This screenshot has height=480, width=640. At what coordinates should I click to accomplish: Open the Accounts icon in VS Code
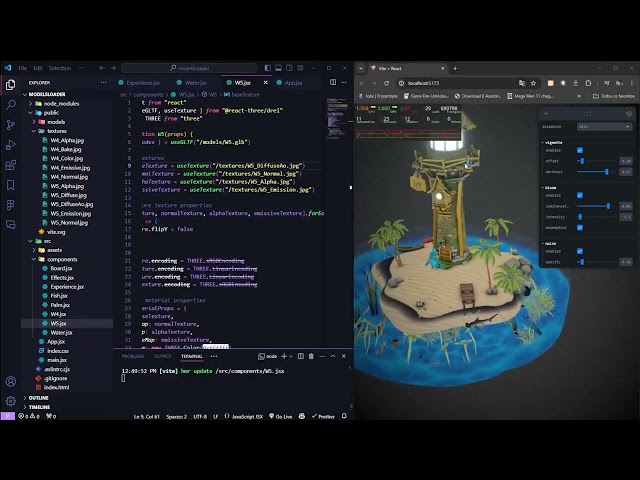click(x=11, y=381)
